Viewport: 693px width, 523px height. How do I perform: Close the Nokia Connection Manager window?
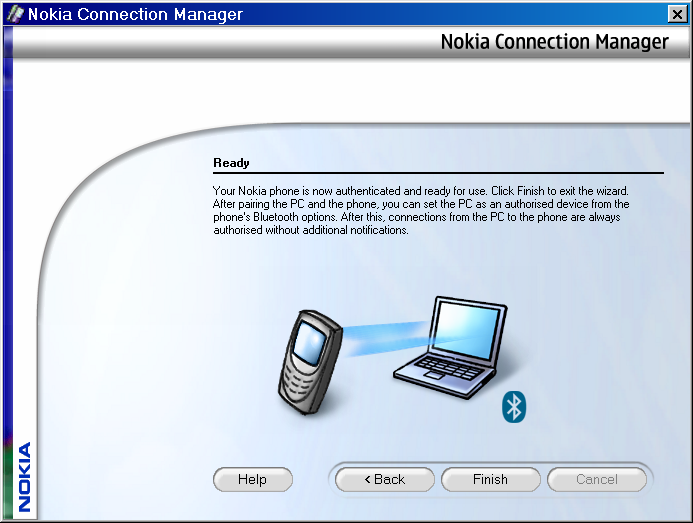pos(677,14)
